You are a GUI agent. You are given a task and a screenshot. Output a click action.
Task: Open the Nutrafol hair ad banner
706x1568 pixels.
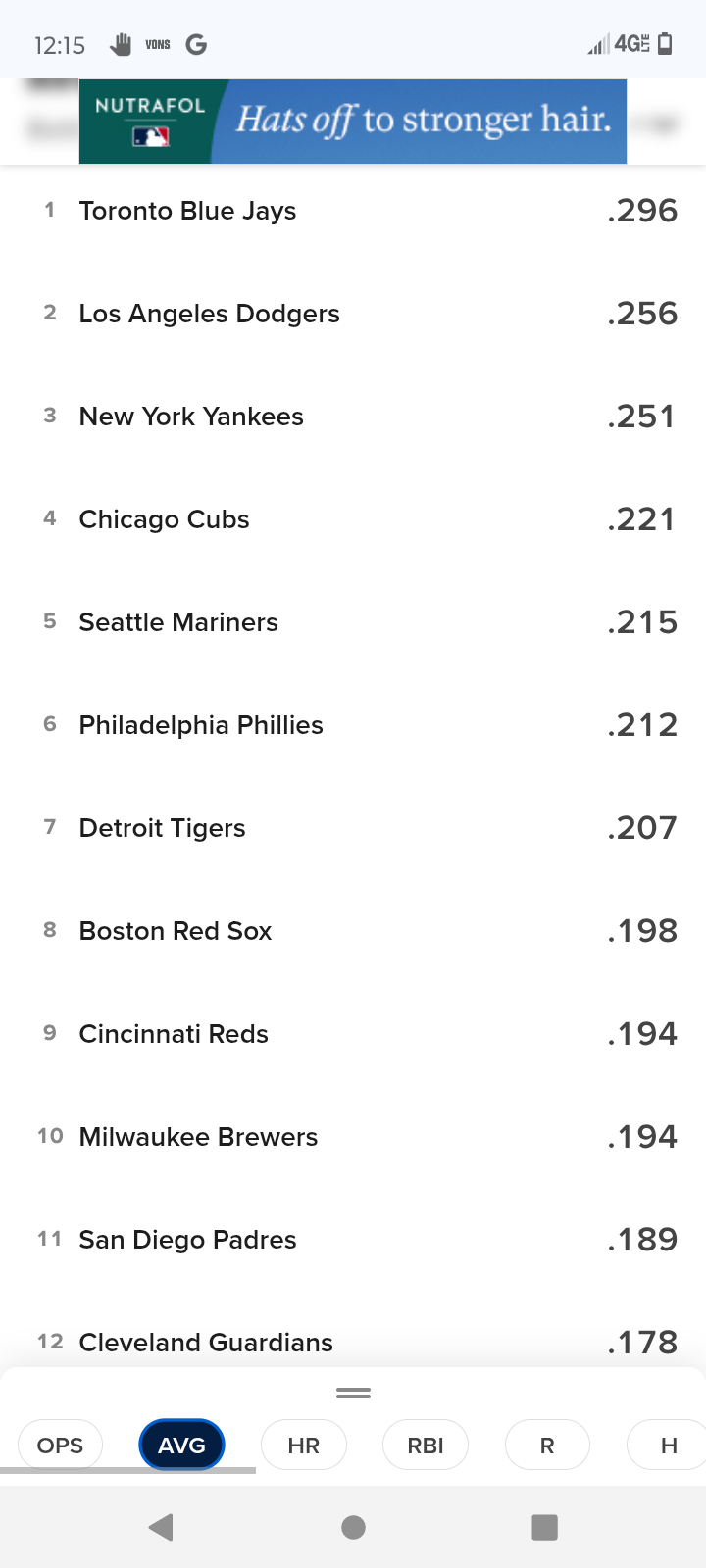pyautogui.click(x=422, y=121)
